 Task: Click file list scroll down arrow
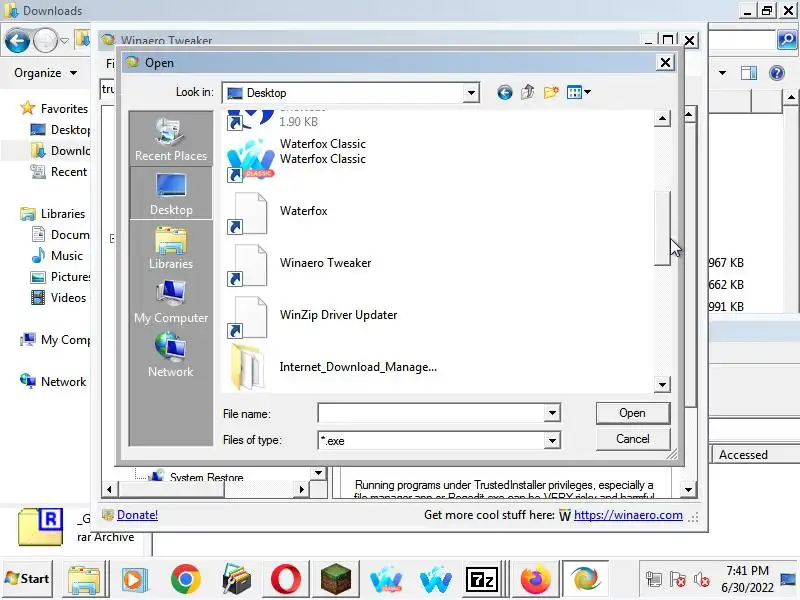[662, 385]
